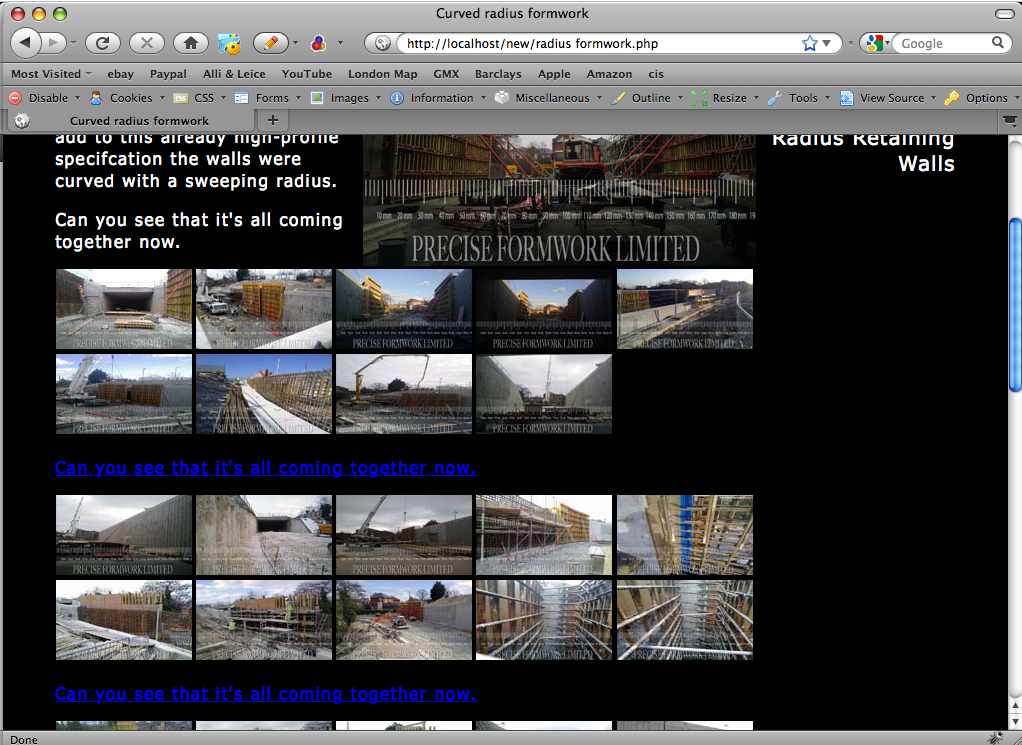Open the Apple bookmark
The width and height of the screenshot is (1022, 745).
[x=554, y=74]
